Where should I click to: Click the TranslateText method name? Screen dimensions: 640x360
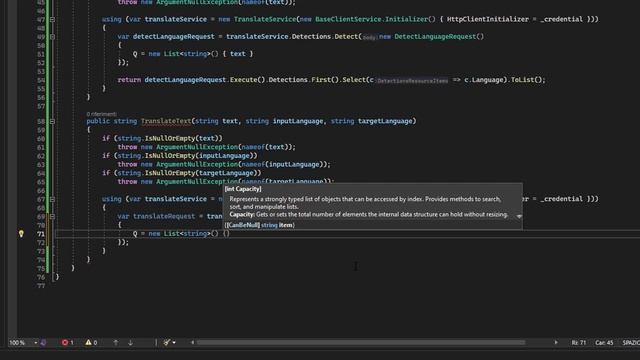pos(166,121)
